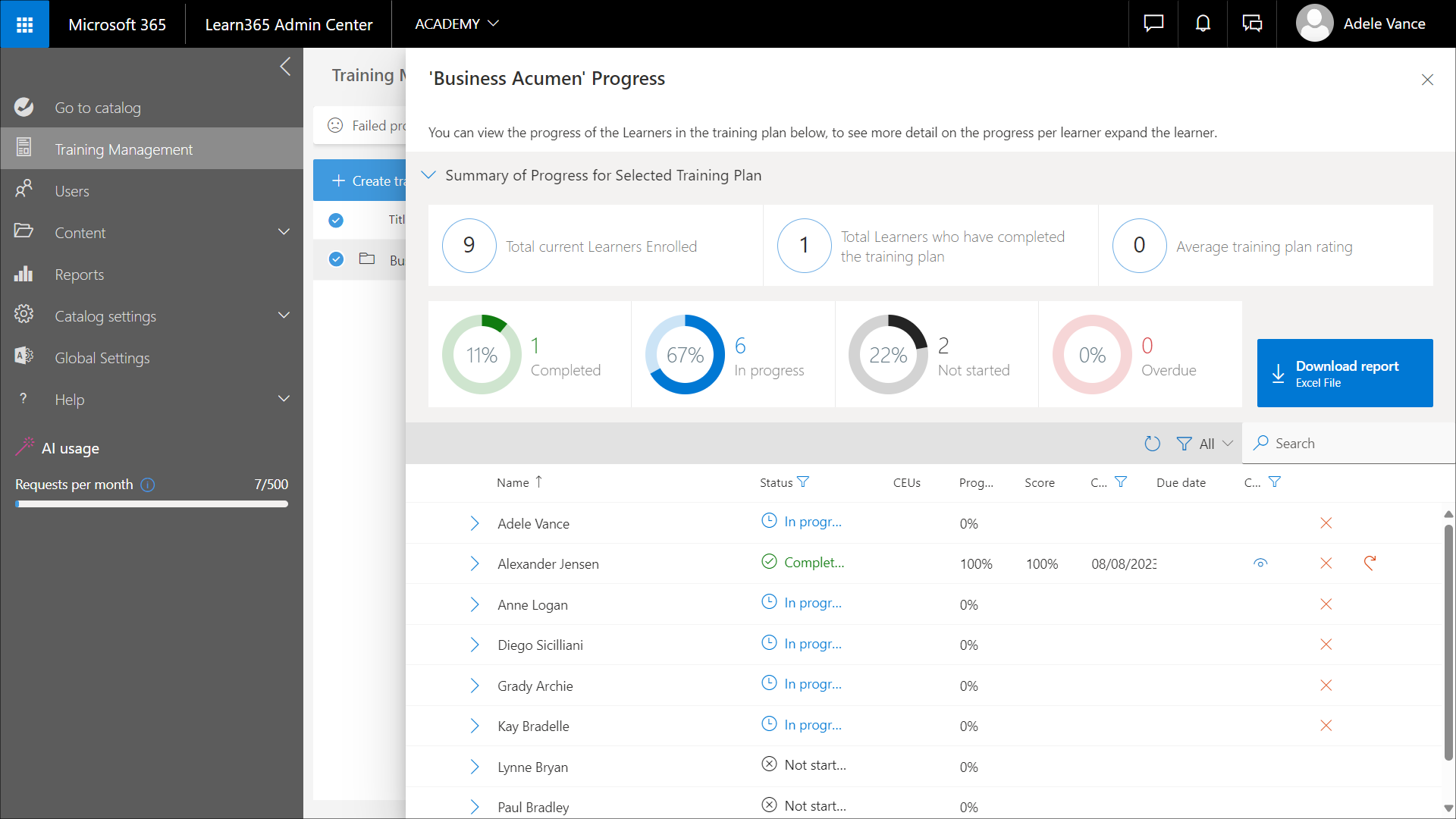Uncheck the Business Acumen row checkbox

coord(336,259)
